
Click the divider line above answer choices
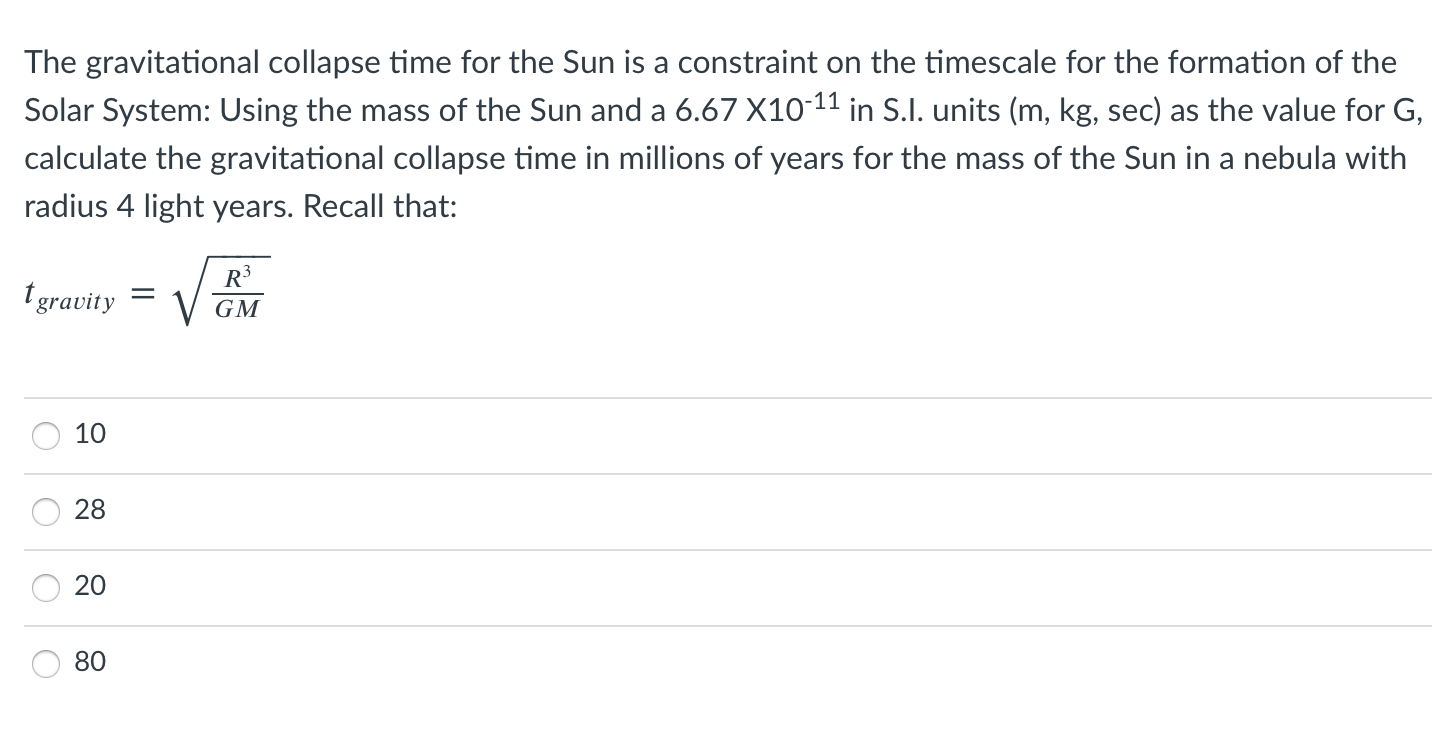click(x=723, y=397)
